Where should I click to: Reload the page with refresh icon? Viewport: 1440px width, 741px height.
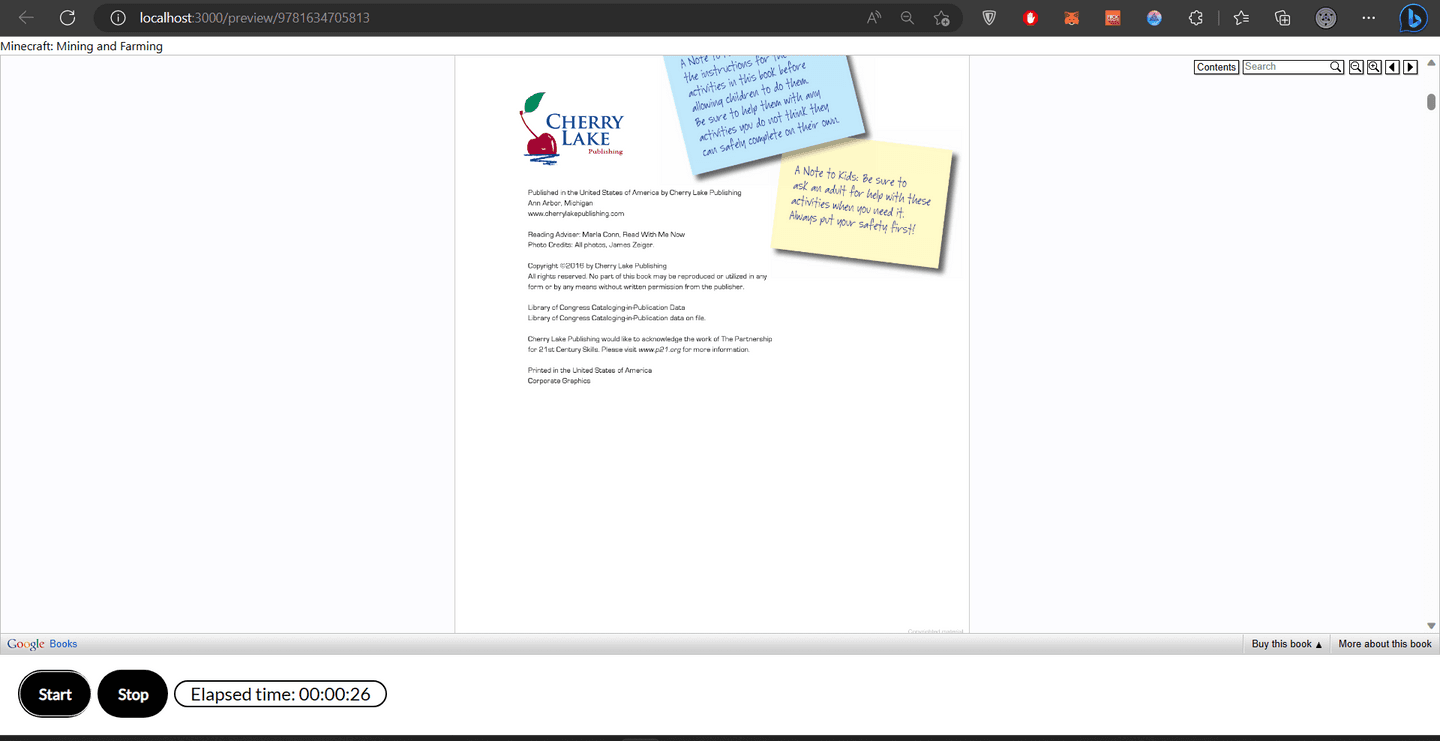67,18
